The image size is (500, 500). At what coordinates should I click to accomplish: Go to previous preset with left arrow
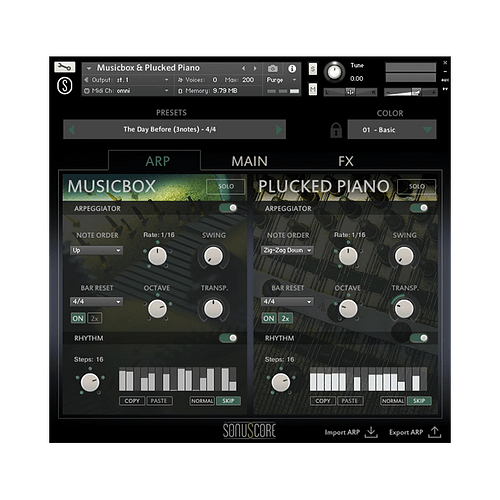71,130
